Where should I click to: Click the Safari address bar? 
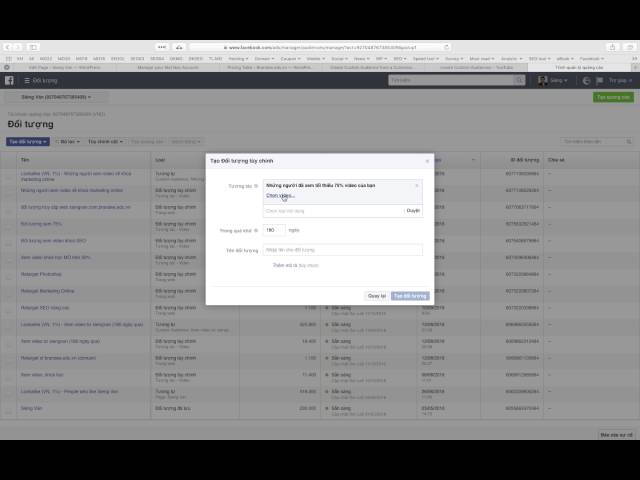(320, 47)
